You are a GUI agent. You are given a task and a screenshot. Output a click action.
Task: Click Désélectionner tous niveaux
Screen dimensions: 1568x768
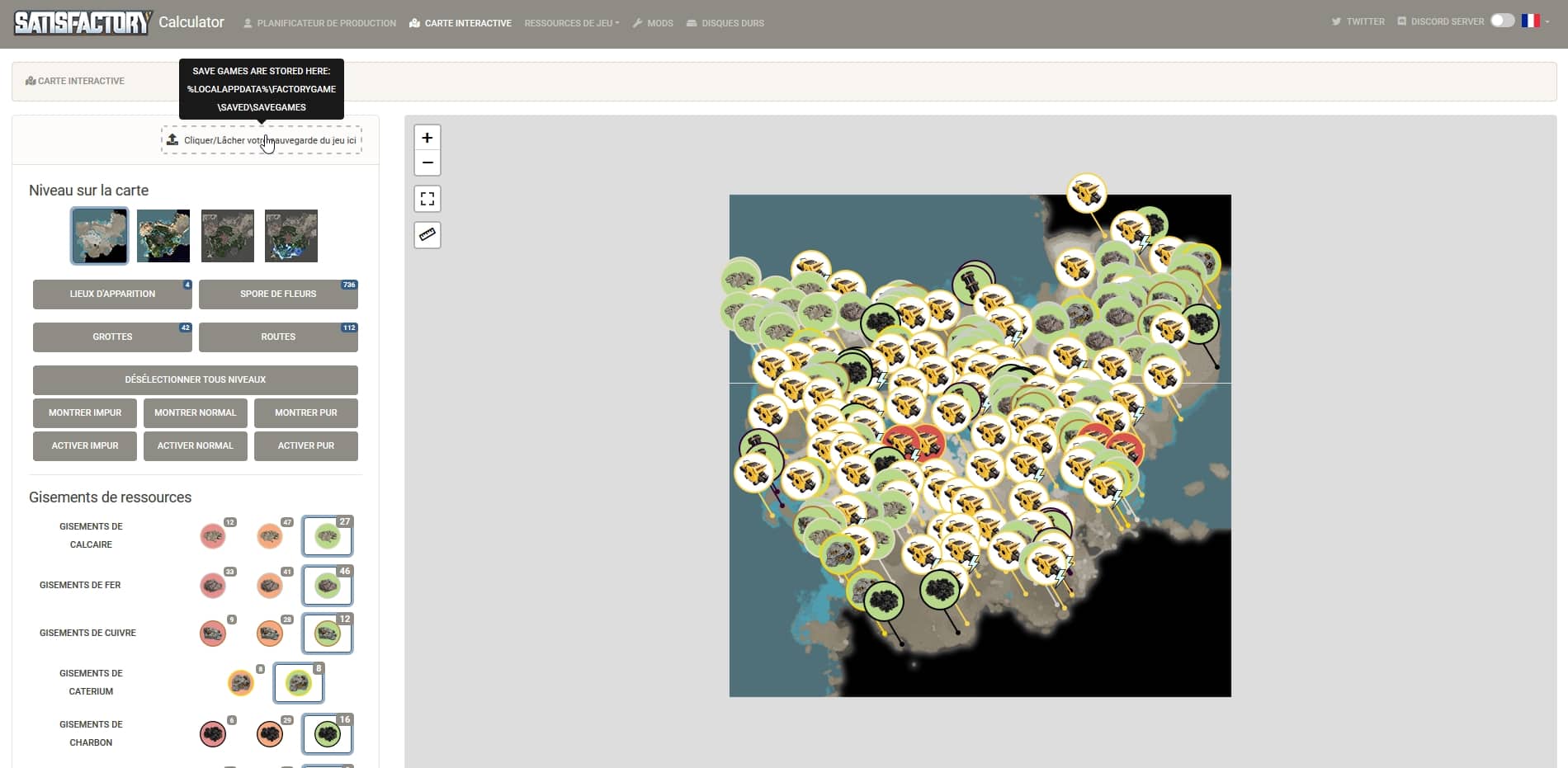pyautogui.click(x=196, y=380)
